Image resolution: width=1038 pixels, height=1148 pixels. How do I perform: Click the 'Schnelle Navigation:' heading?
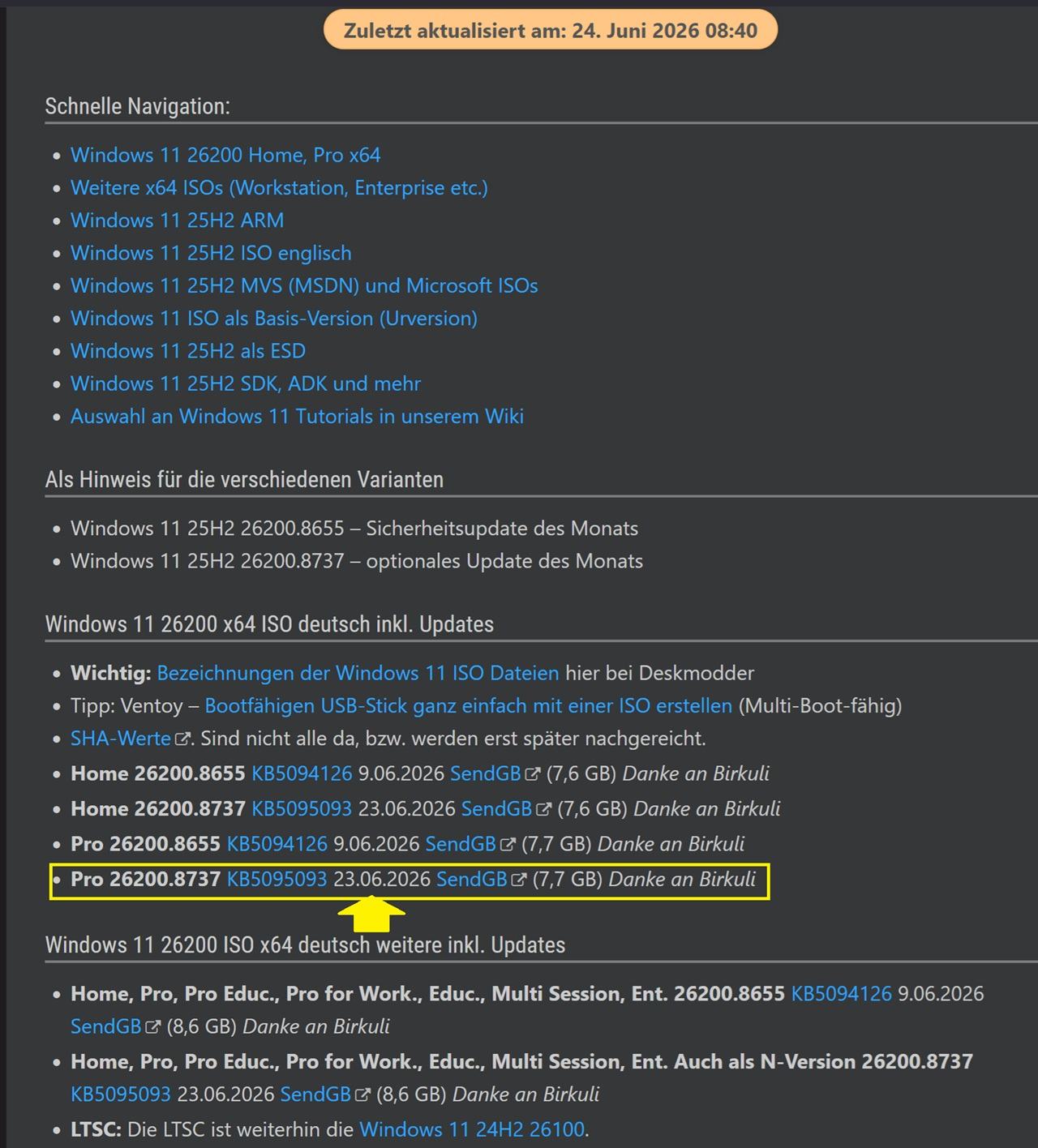click(138, 106)
